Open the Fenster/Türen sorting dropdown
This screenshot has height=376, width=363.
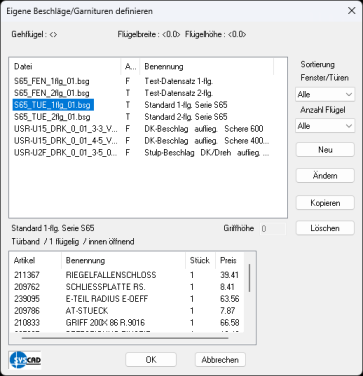click(x=325, y=95)
